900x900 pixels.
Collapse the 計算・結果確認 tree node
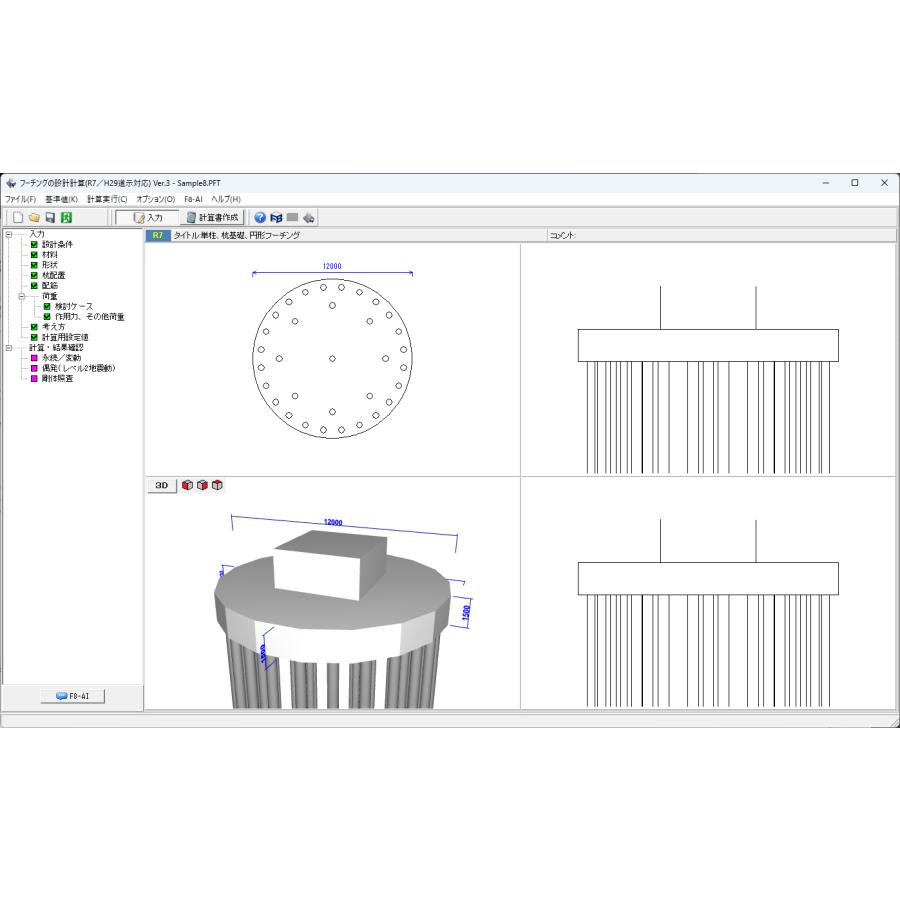pos(9,348)
